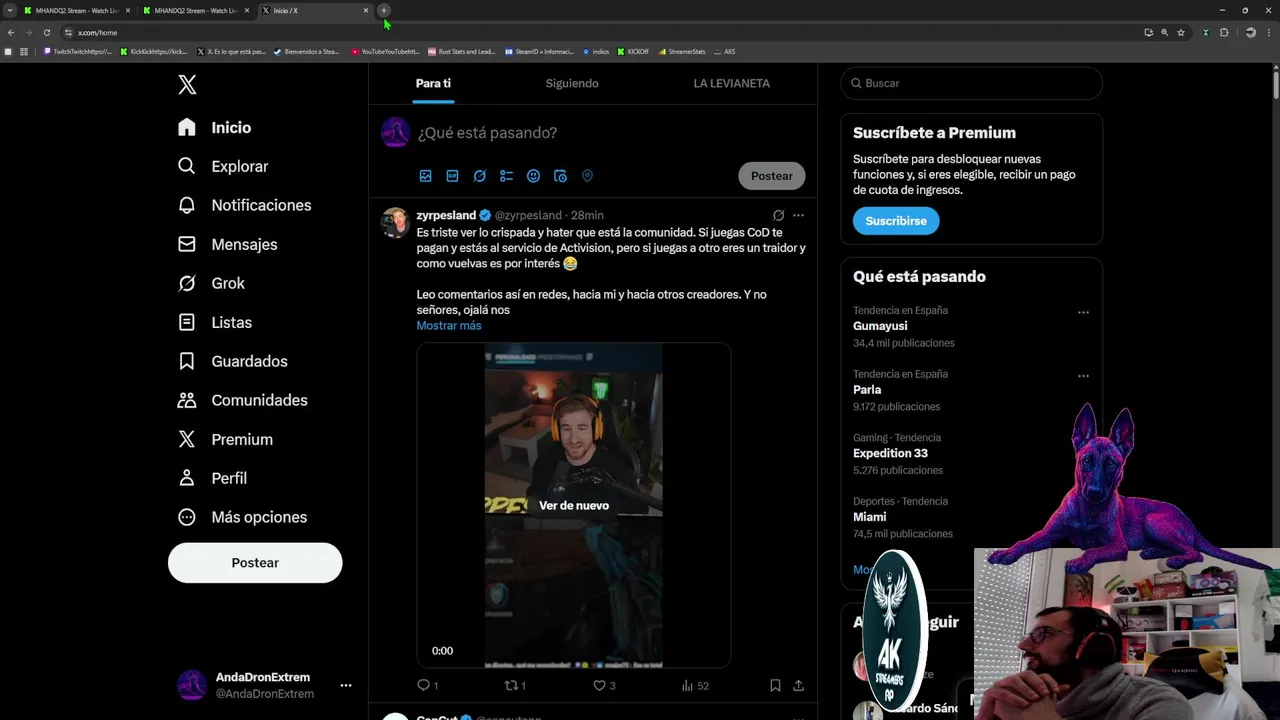1280x720 pixels.
Task: Open Inicio from the sidebar
Action: (215, 127)
